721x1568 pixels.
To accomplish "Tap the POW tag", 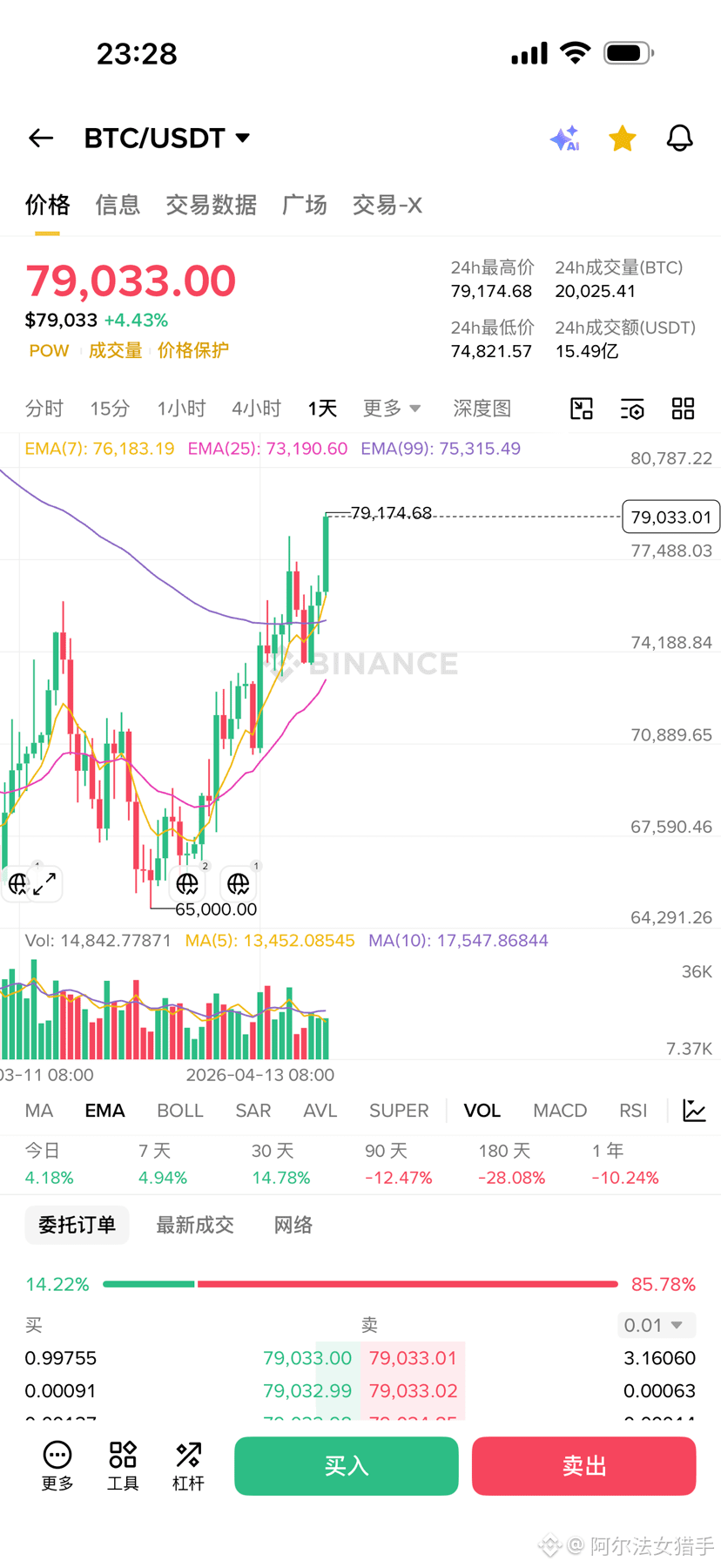I will (49, 350).
